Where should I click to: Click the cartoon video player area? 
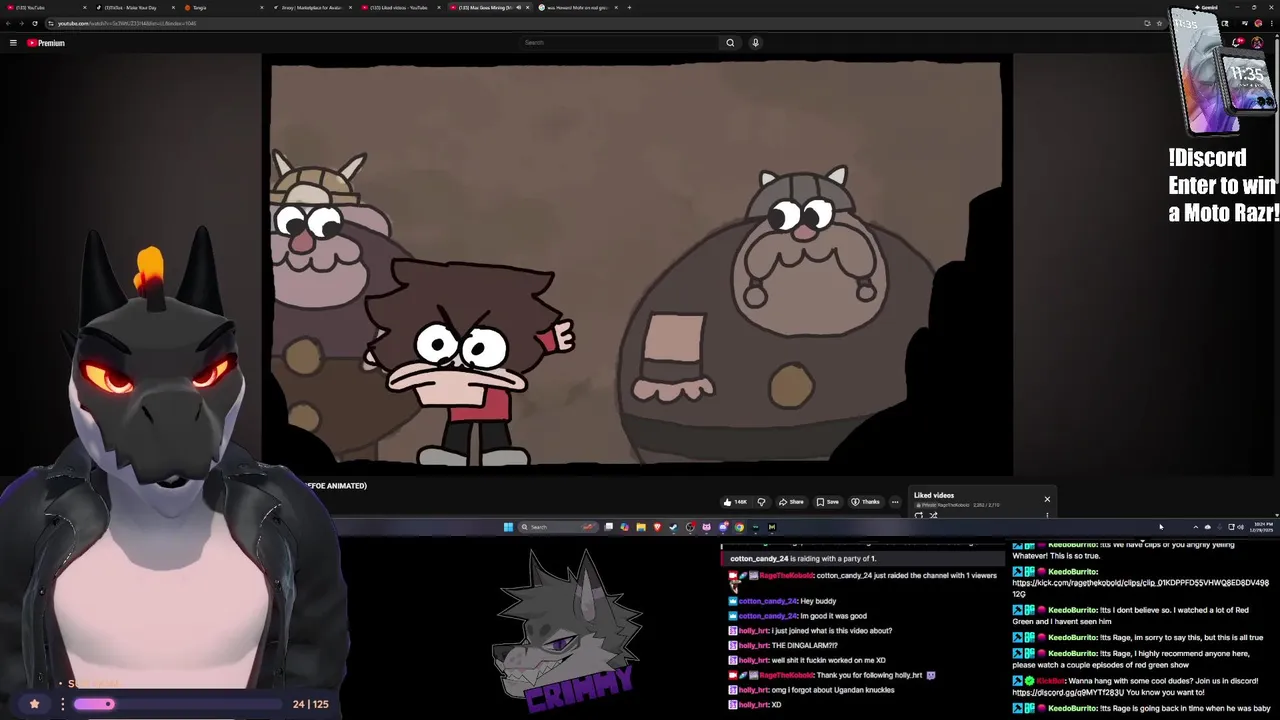636,265
